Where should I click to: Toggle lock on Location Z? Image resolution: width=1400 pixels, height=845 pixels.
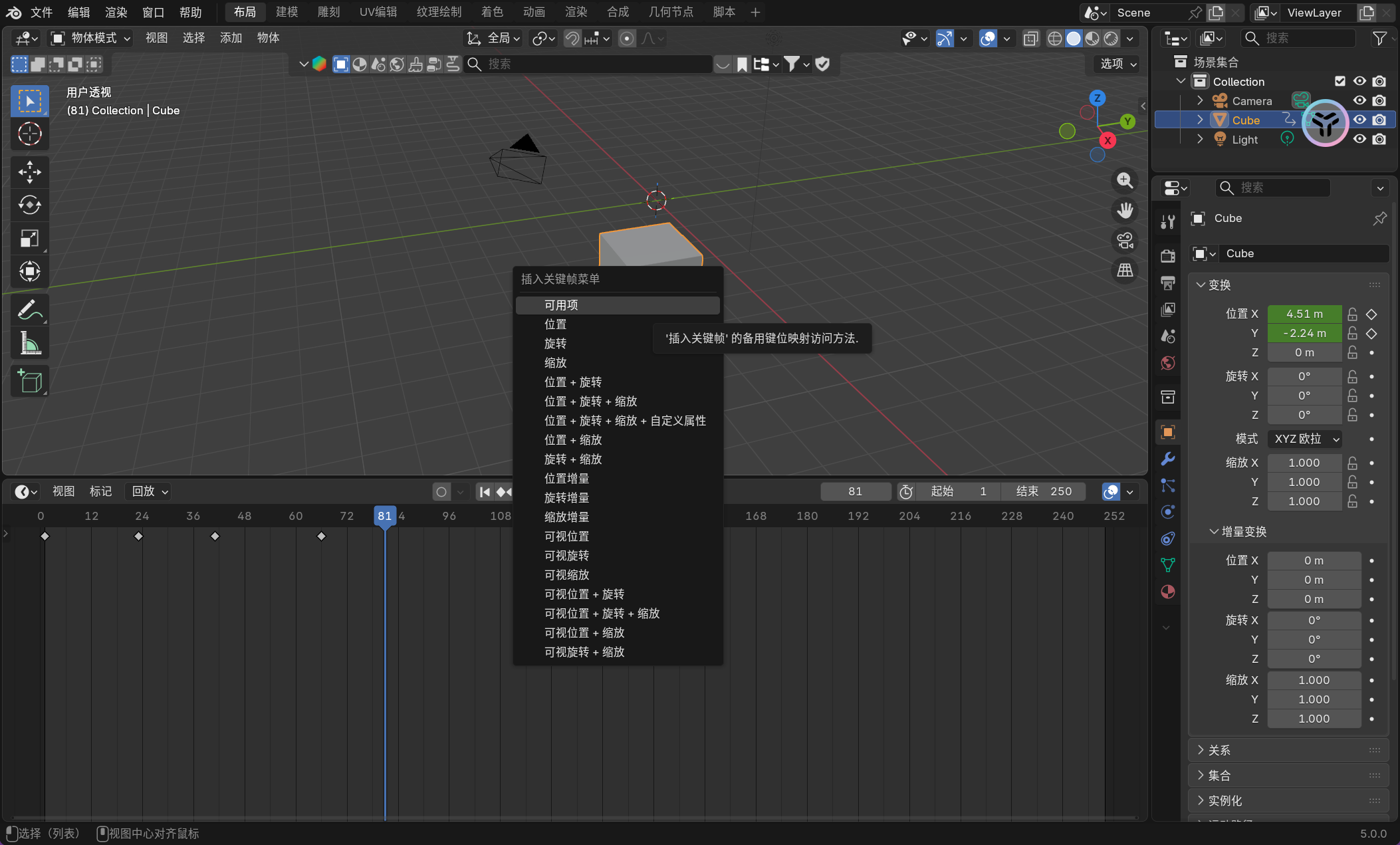(1352, 352)
